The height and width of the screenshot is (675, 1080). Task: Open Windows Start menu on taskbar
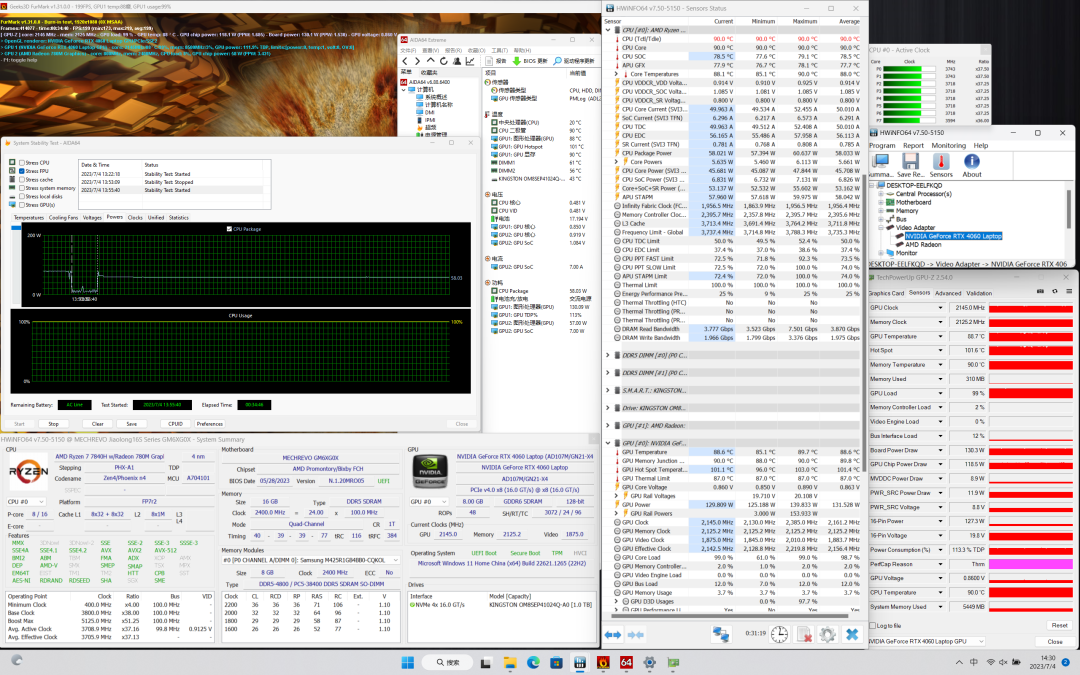(408, 662)
